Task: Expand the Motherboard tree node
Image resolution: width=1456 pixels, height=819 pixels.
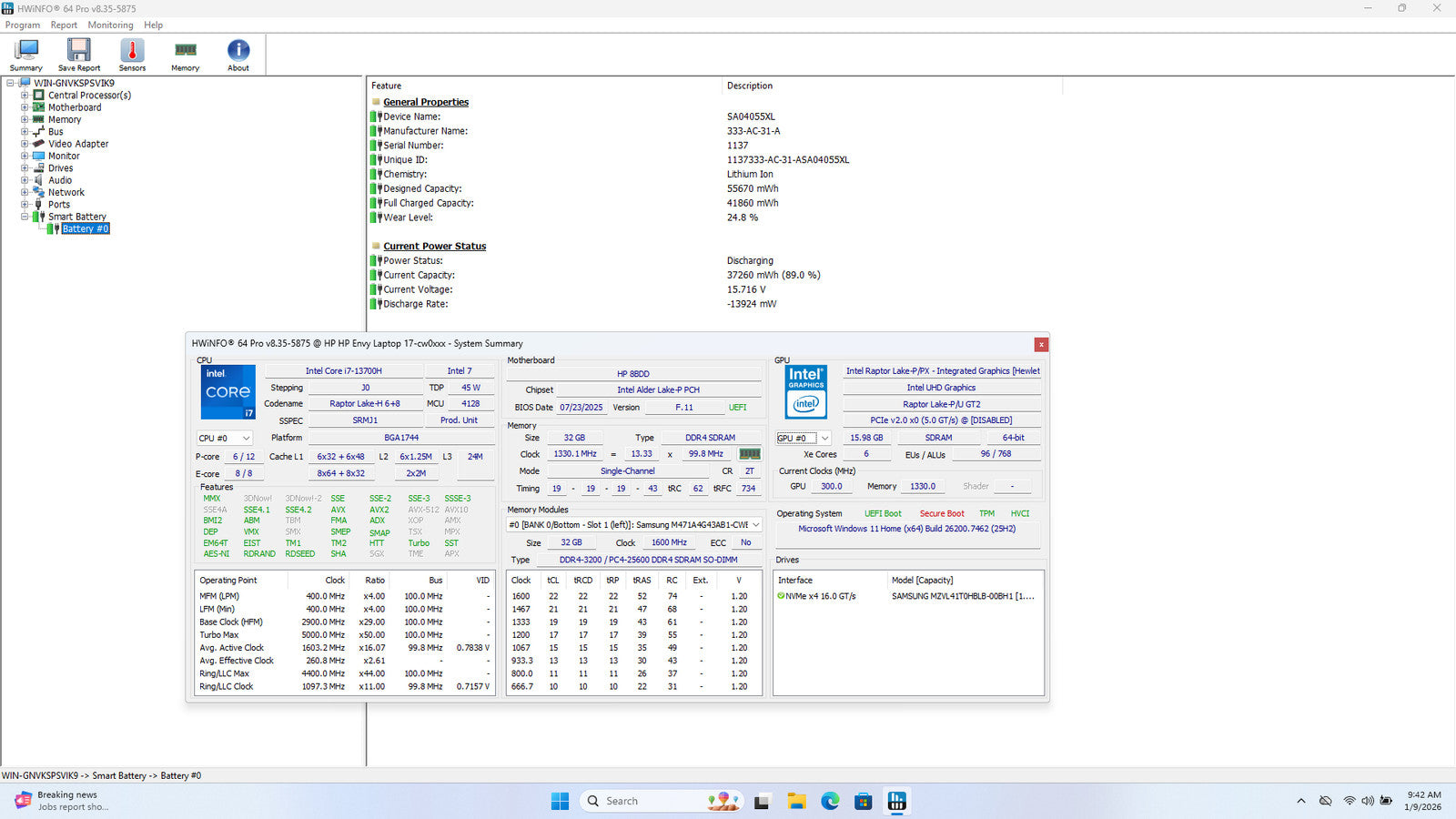Action: coord(25,107)
